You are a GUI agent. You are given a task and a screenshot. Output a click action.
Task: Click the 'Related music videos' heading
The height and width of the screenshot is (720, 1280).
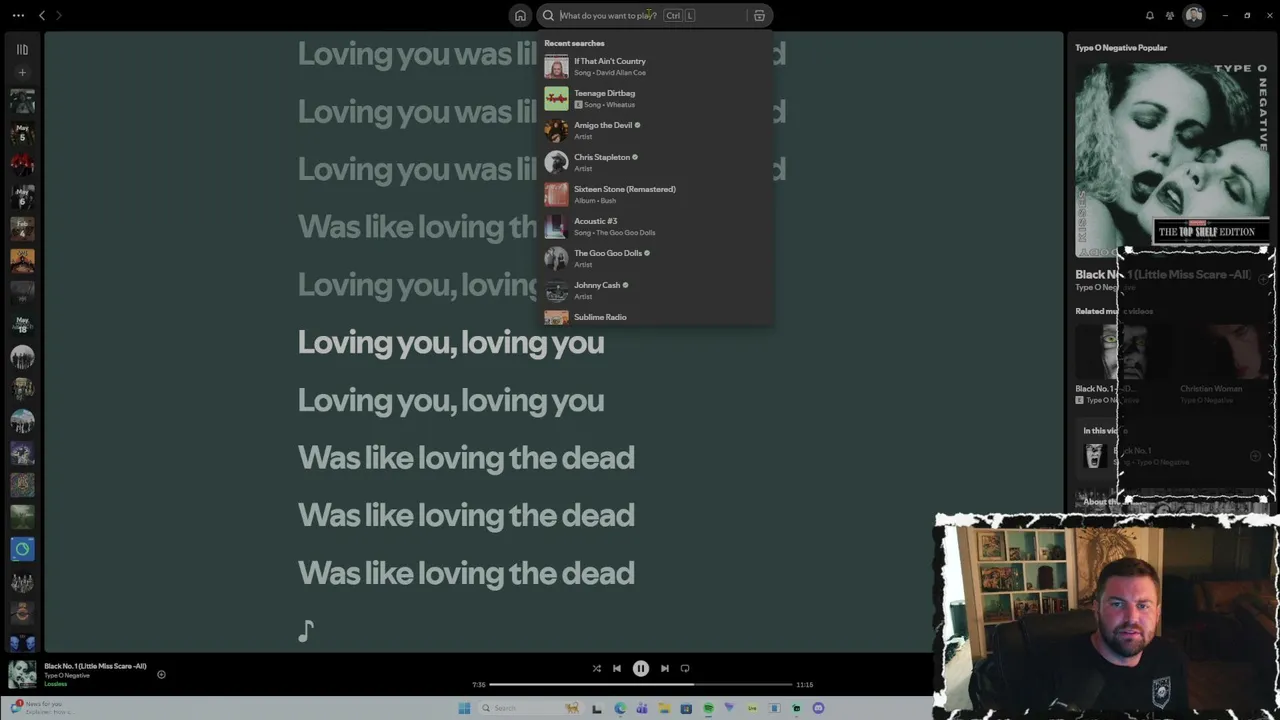(1114, 311)
